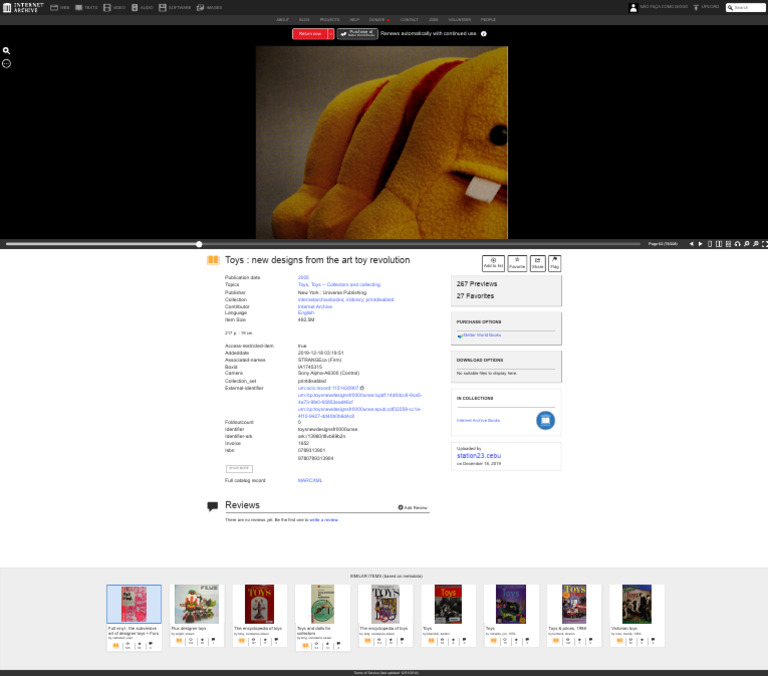
Task: Open the book reader search magnifier
Action: (6, 50)
